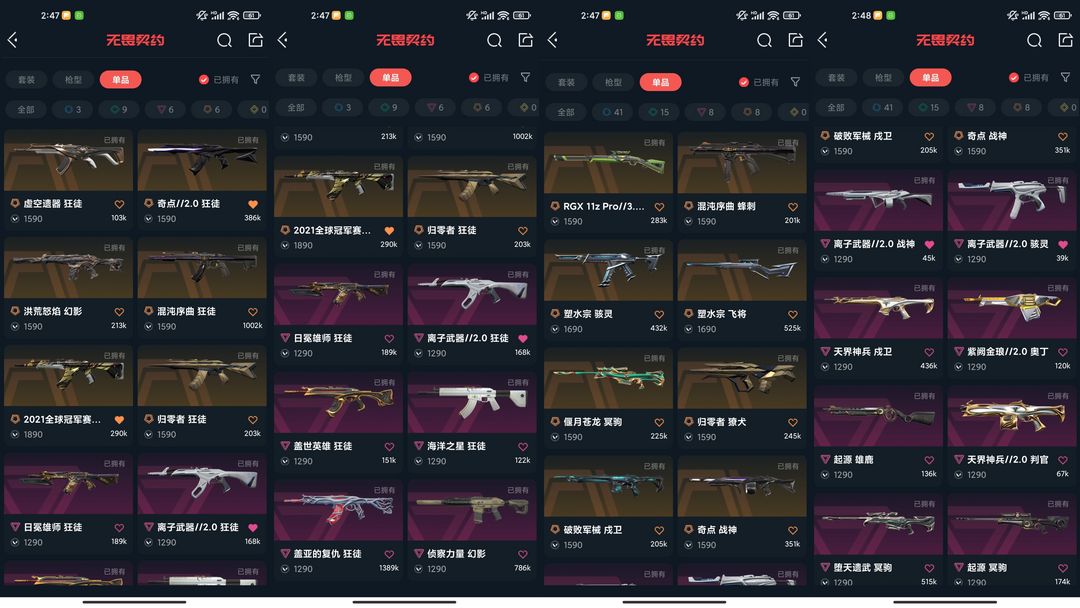Share from the 2:48 screen header
The height and width of the screenshot is (608, 1080).
point(1066,40)
